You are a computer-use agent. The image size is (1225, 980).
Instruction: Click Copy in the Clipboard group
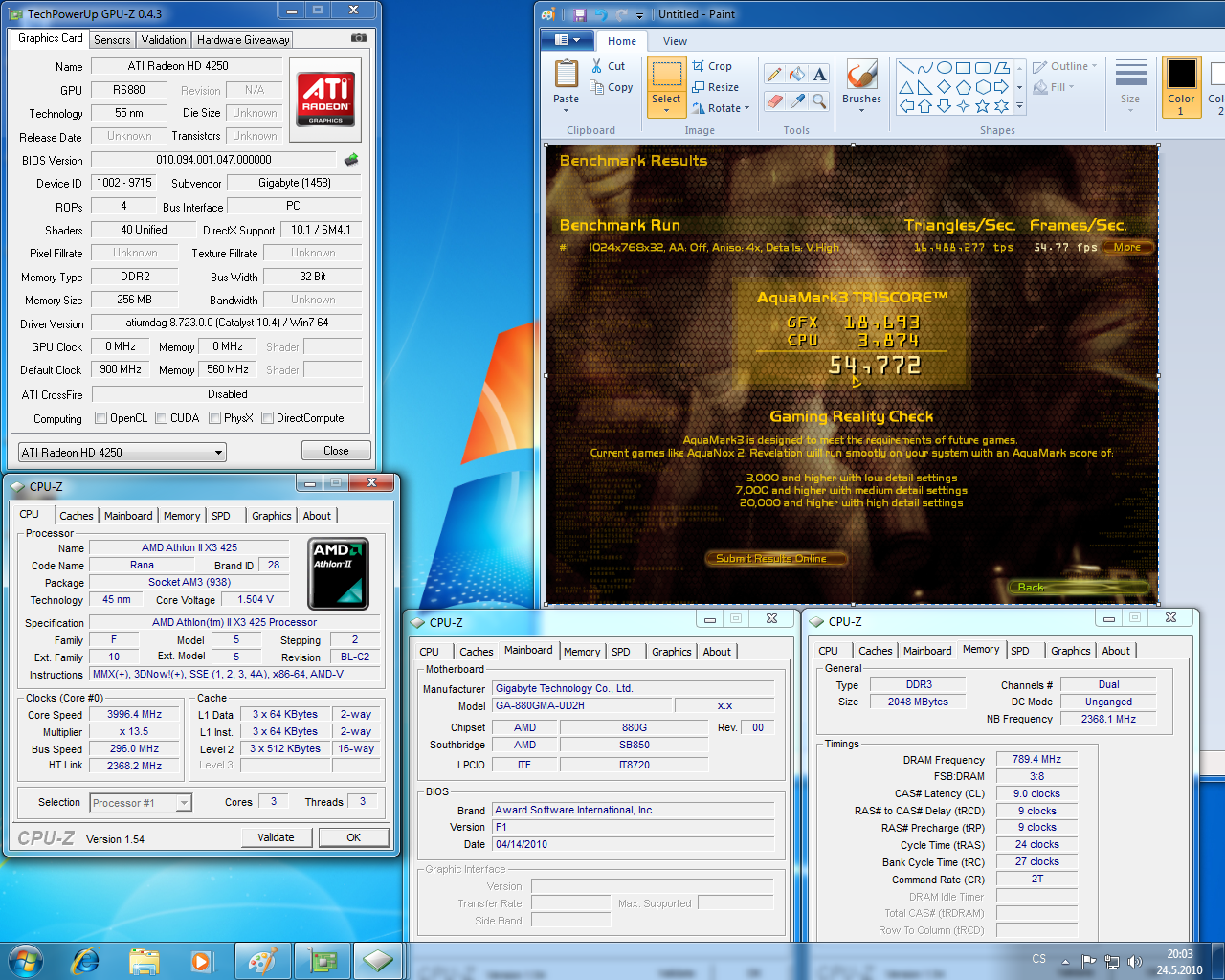(x=610, y=87)
